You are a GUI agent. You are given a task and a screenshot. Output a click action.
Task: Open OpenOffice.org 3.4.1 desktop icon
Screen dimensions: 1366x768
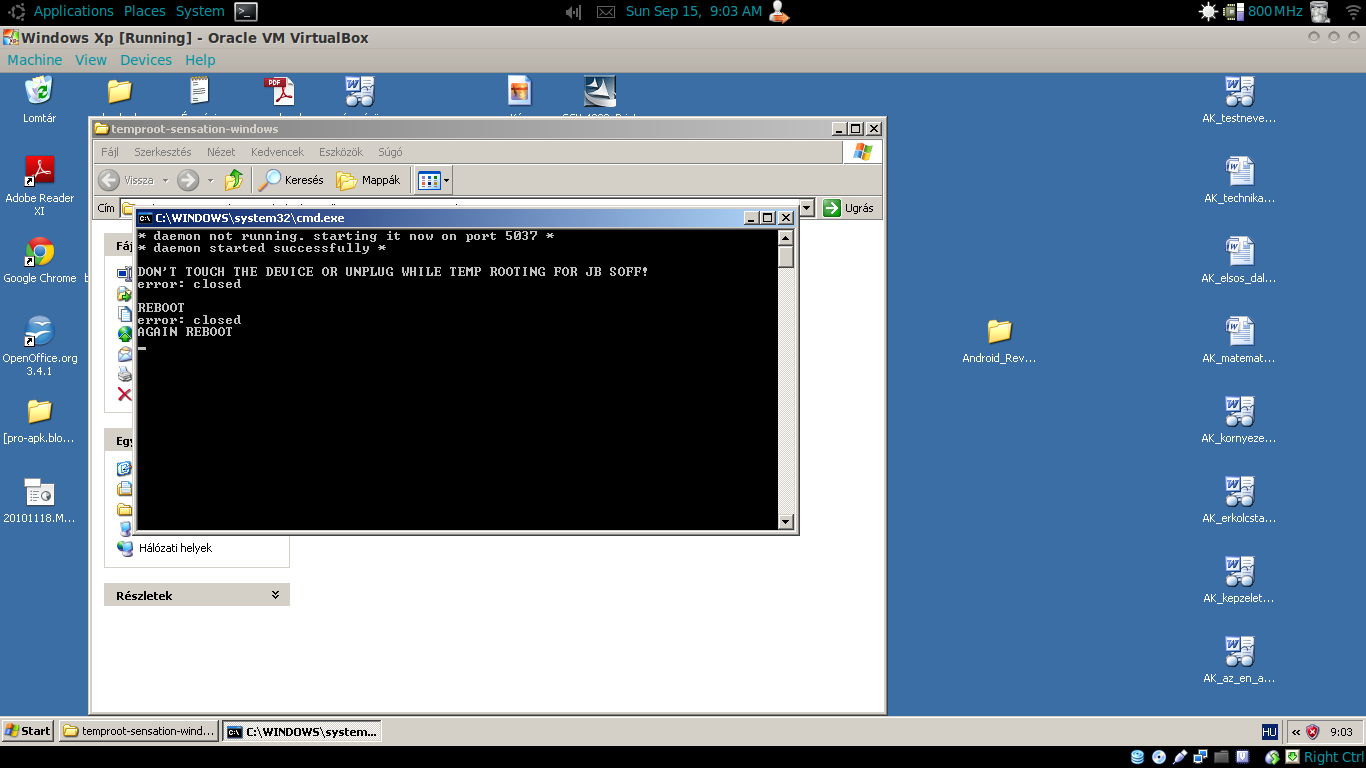pyautogui.click(x=39, y=331)
